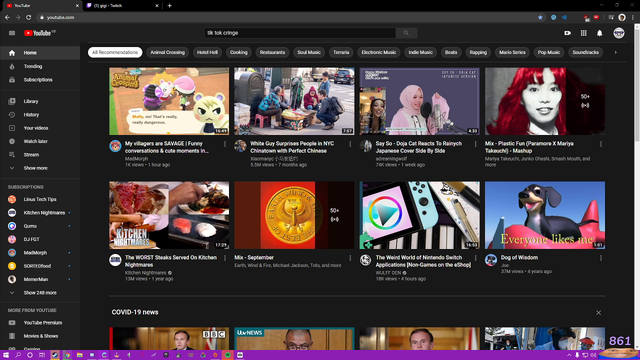The width and height of the screenshot is (640, 360).
Task: Open a new browser tab
Action: click(169, 6)
